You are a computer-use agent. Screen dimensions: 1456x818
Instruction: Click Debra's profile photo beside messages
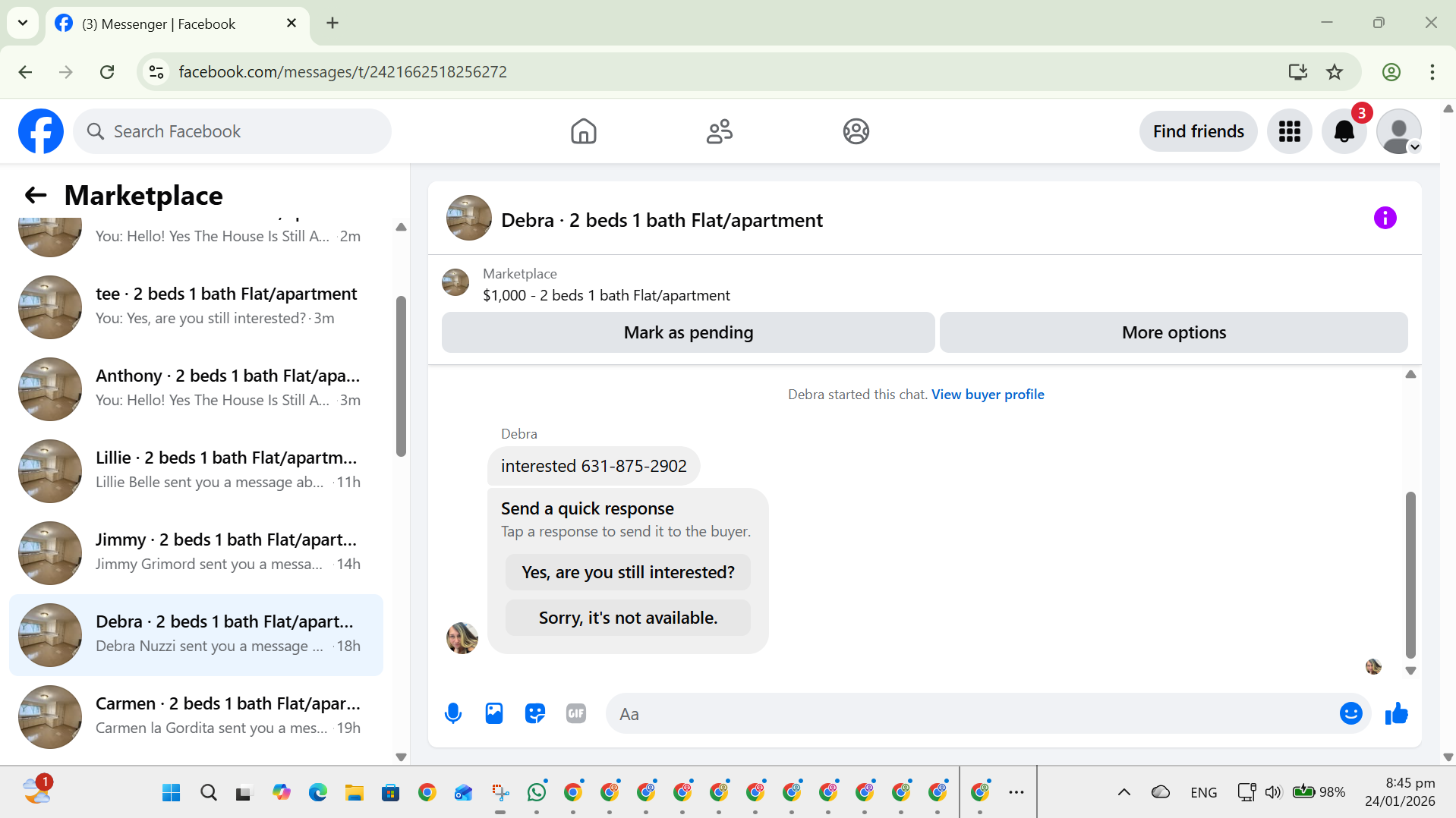[x=462, y=638]
